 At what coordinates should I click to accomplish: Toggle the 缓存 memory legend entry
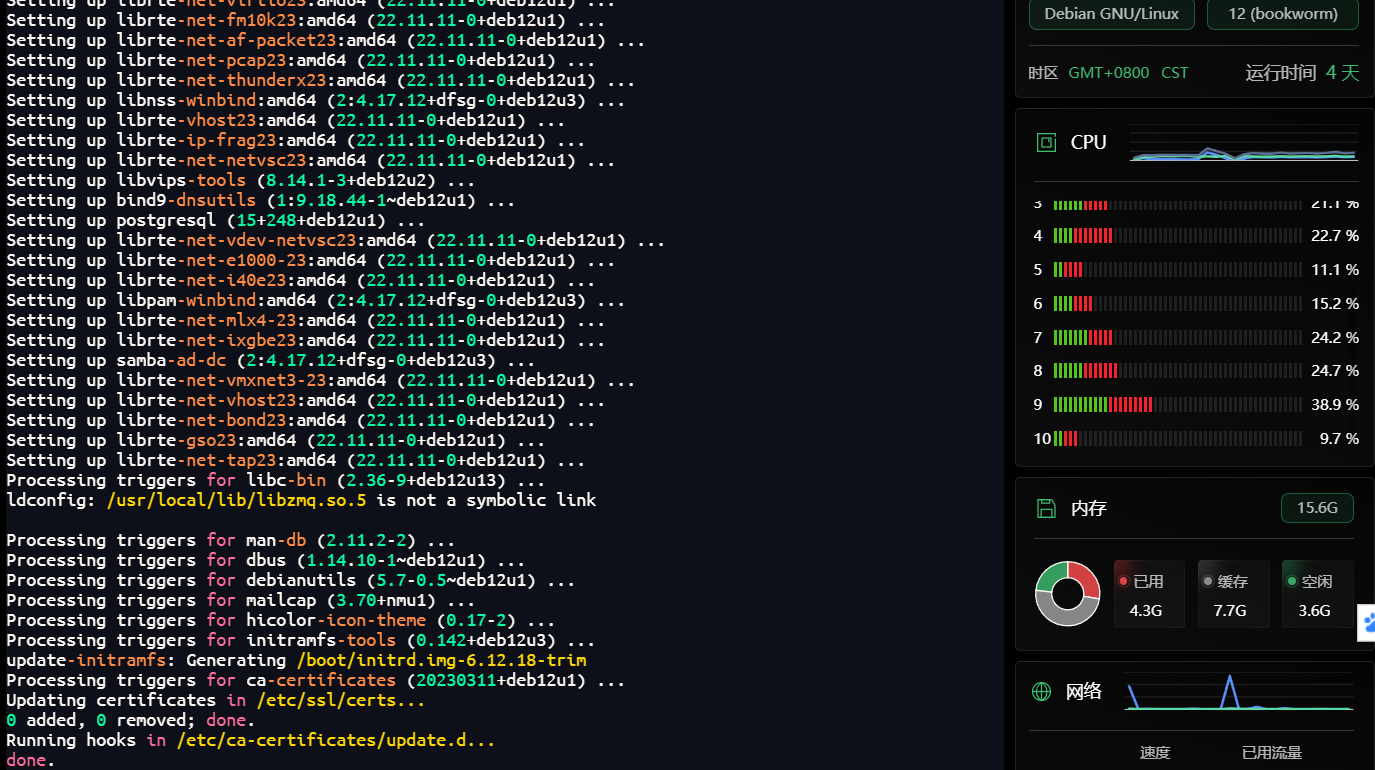1232,593
